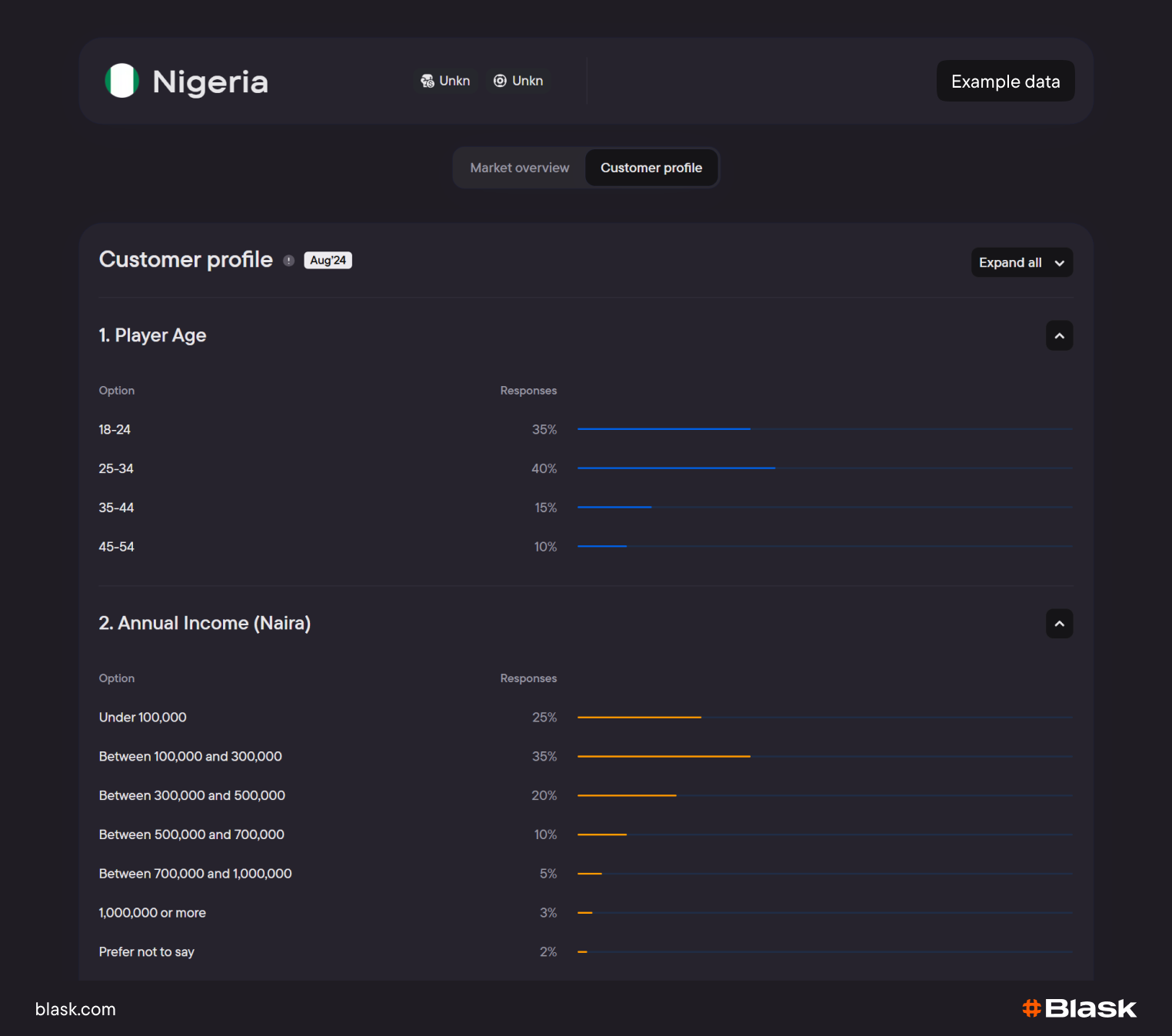Select the 35-44 age option row
1172x1036 pixels.
[116, 508]
